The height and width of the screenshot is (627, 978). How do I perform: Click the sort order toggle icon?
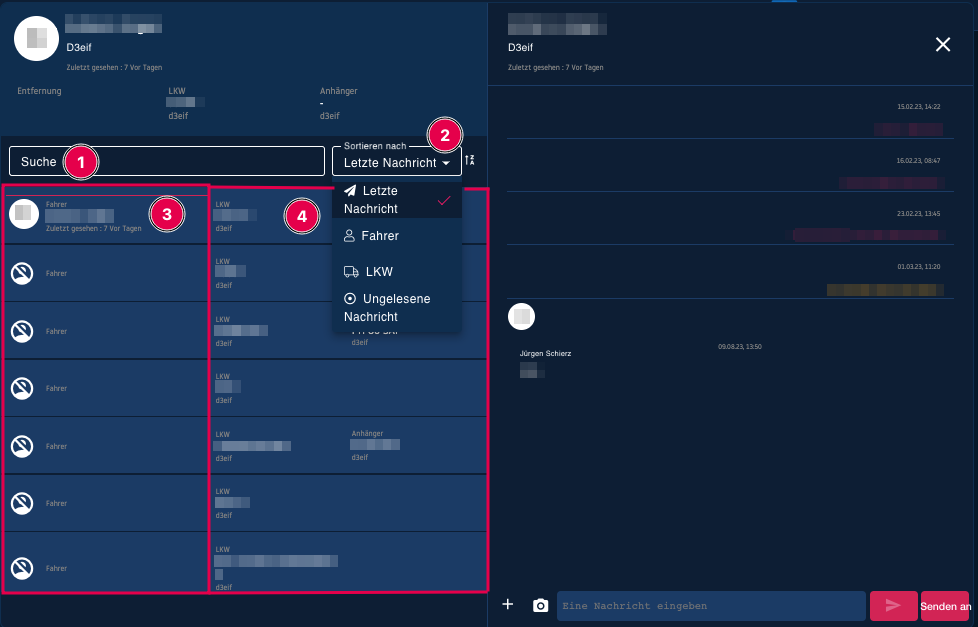tap(470, 161)
